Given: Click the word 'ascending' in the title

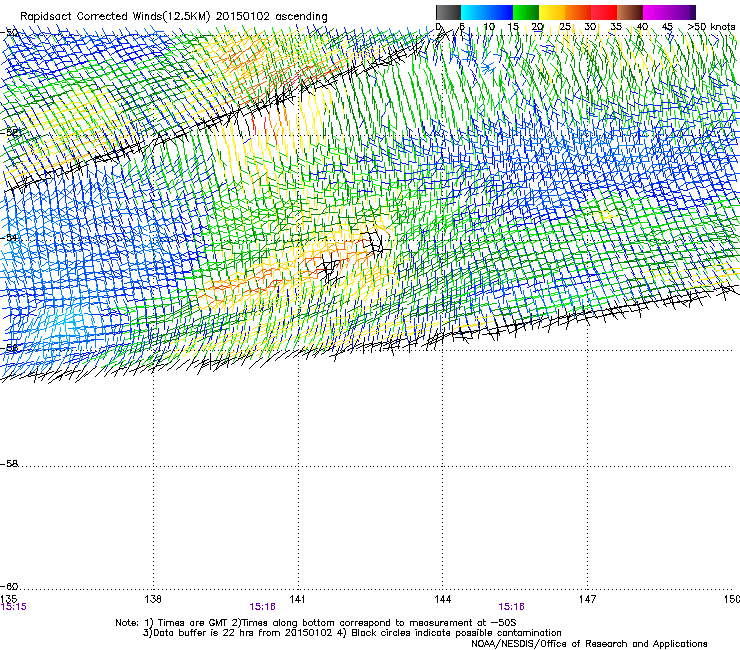Looking at the screenshot, I should pos(301,17).
